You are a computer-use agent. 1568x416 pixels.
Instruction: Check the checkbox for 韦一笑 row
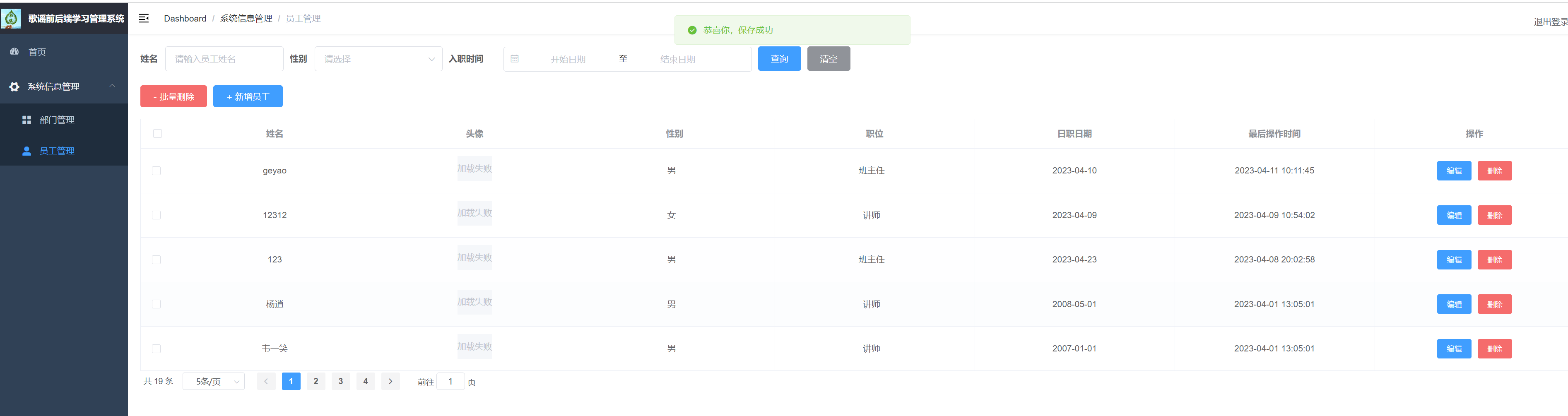coord(157,349)
